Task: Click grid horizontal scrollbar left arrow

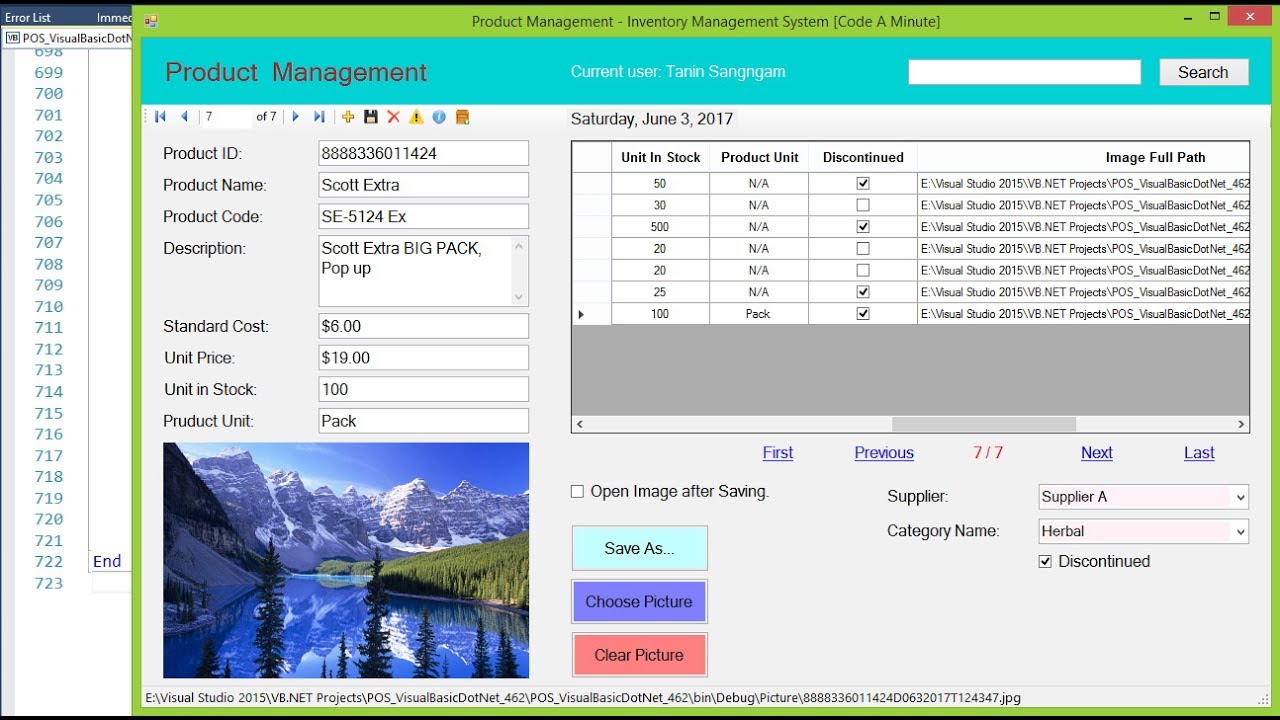Action: pyautogui.click(x=580, y=424)
